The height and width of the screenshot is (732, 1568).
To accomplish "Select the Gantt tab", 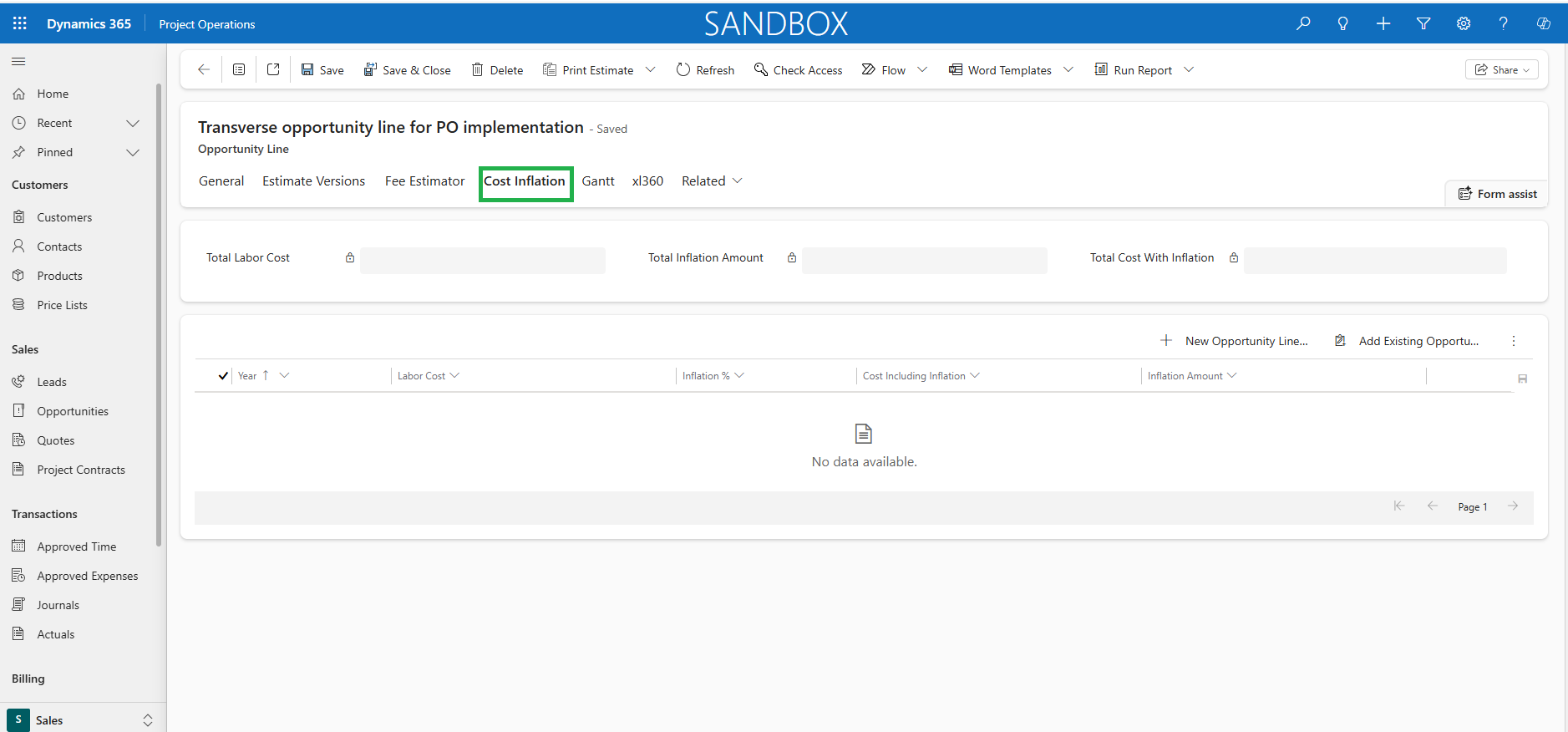I will [598, 181].
